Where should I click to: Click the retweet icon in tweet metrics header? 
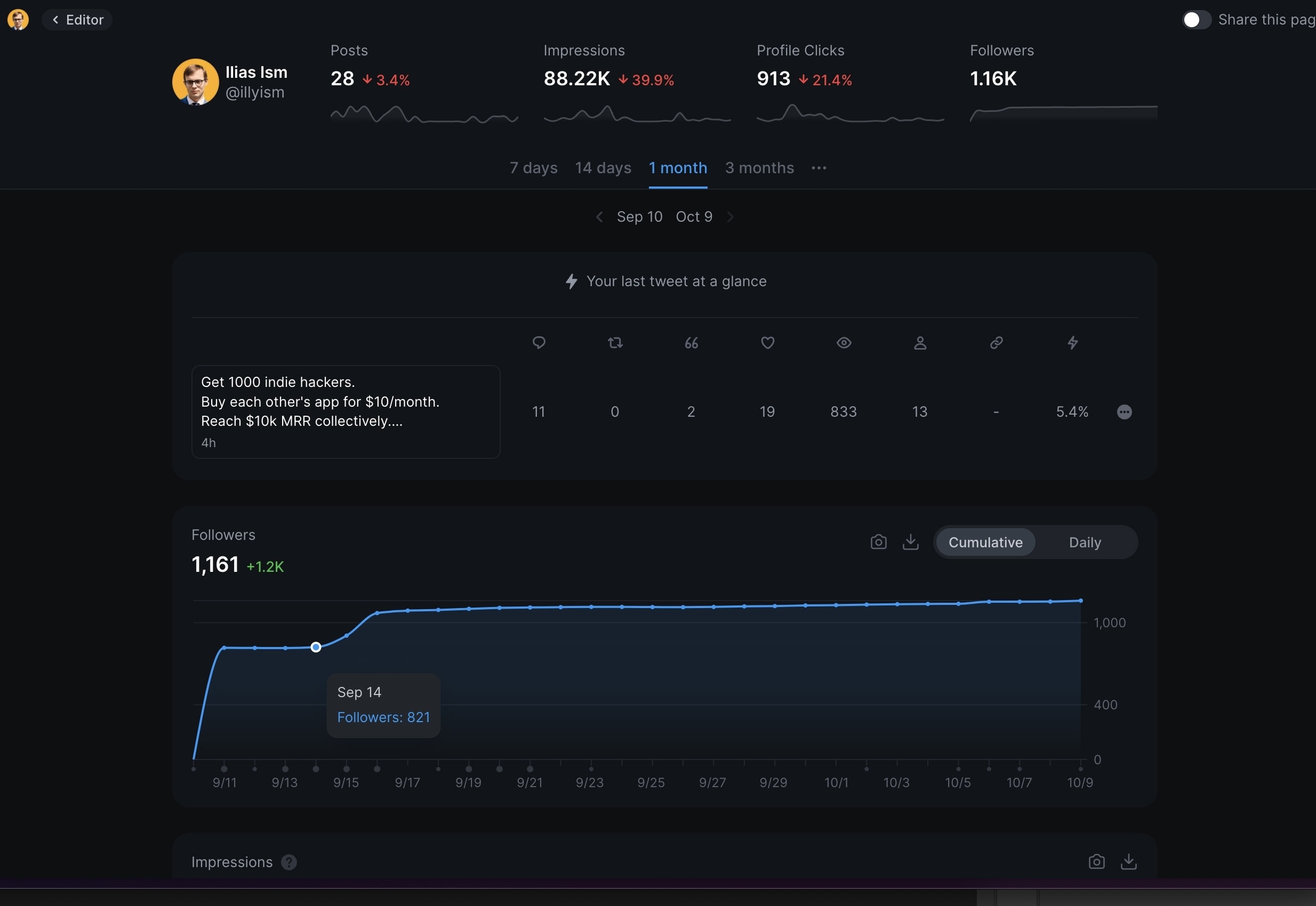tap(615, 343)
